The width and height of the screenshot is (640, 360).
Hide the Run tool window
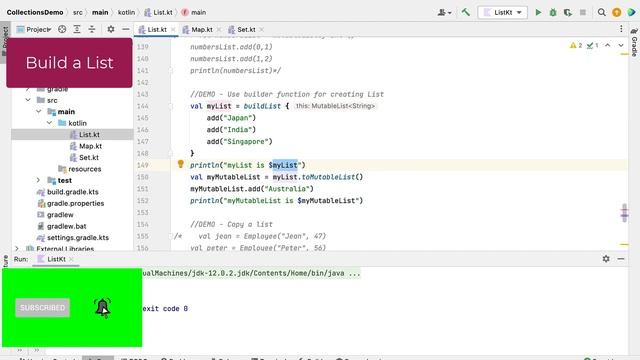tap(621, 259)
